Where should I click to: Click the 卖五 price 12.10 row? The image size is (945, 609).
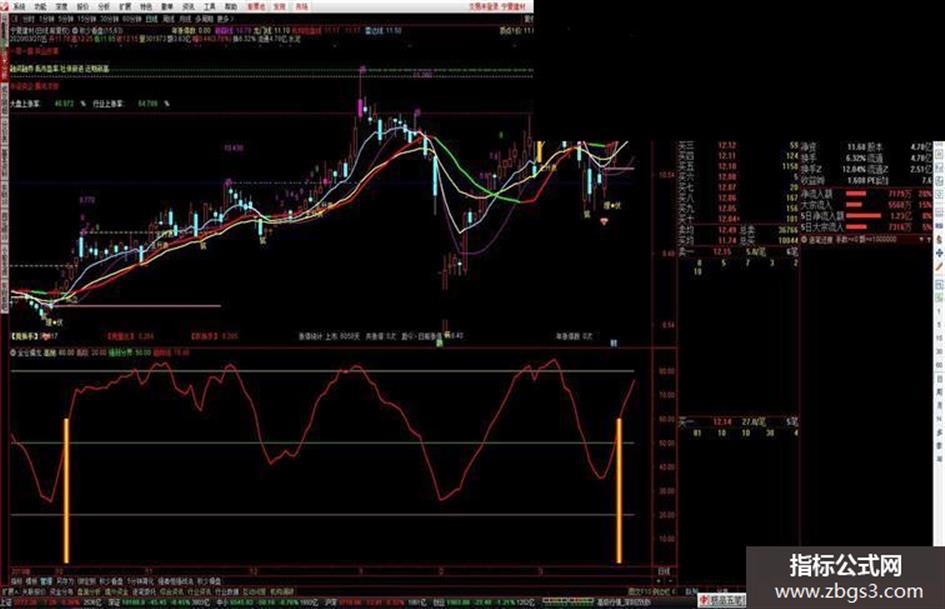(x=739, y=166)
